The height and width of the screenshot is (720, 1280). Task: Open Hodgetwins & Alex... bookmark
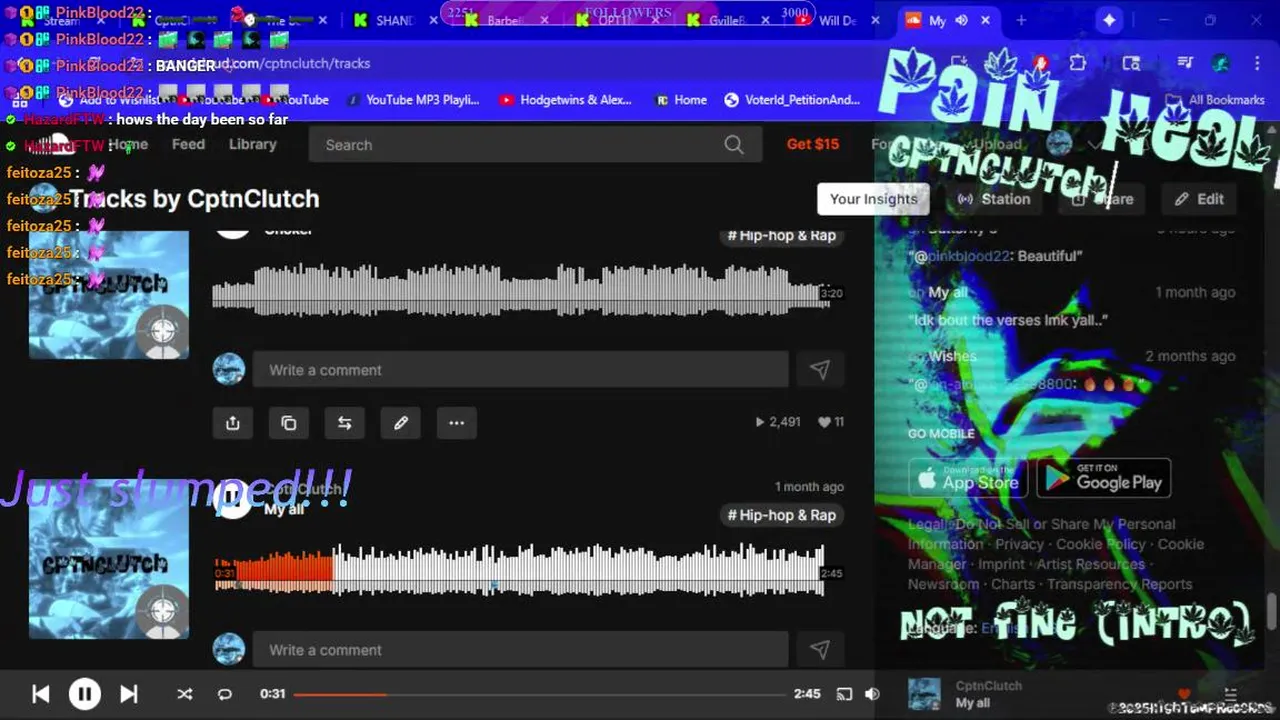566,100
